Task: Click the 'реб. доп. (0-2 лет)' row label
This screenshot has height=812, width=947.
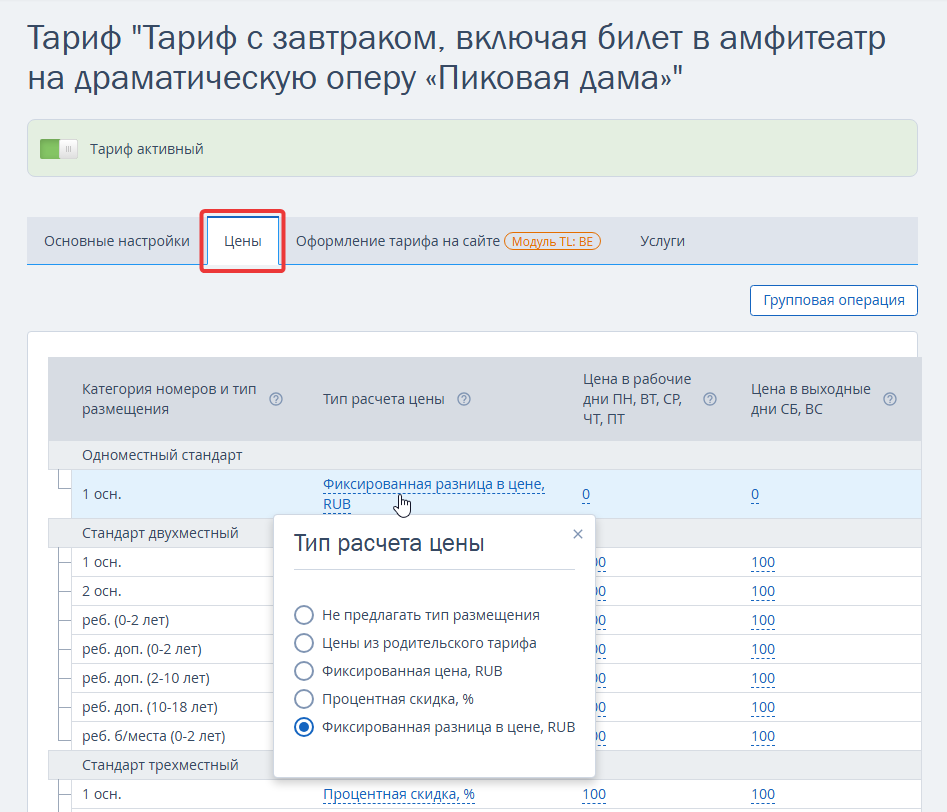Action: click(x=142, y=649)
